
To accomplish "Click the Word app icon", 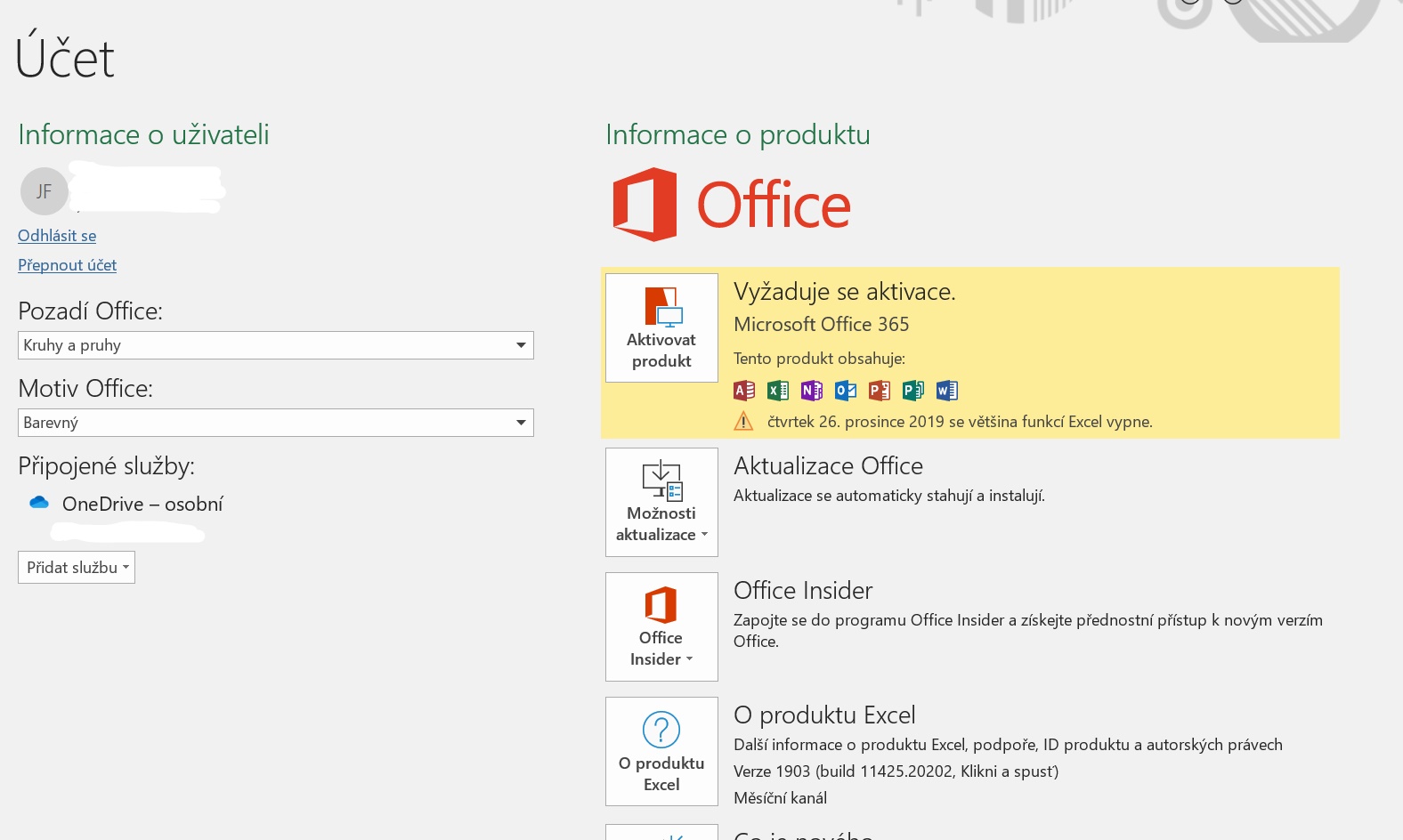I will (x=947, y=391).
